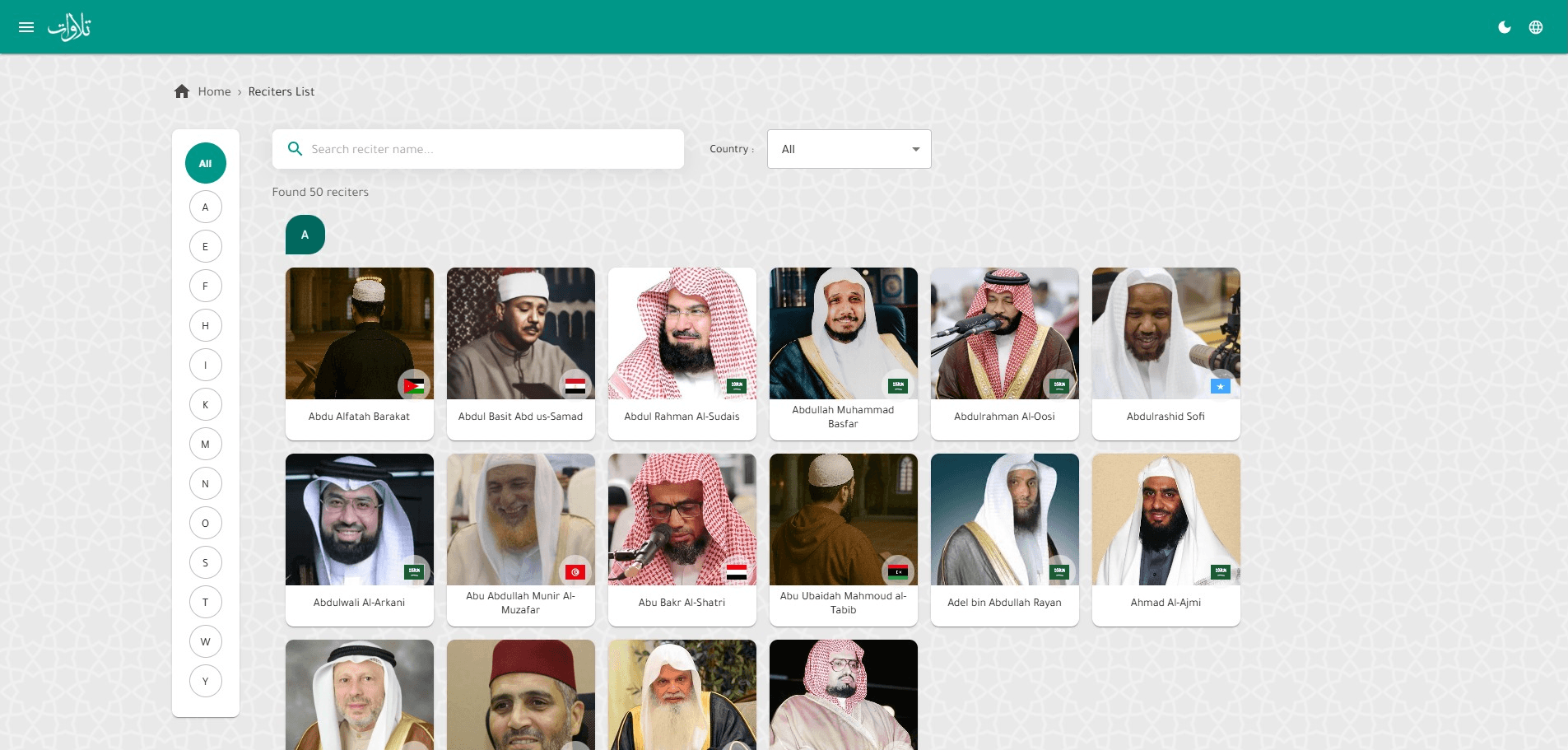The width and height of the screenshot is (1568, 750).
Task: Open Abdullah Muhammad Basfar photo
Action: pos(844,333)
